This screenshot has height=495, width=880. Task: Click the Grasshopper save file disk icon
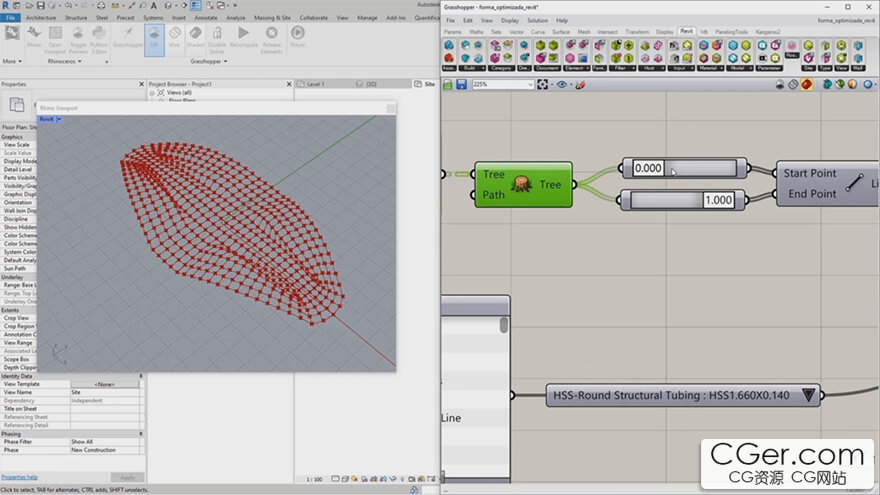click(x=461, y=84)
